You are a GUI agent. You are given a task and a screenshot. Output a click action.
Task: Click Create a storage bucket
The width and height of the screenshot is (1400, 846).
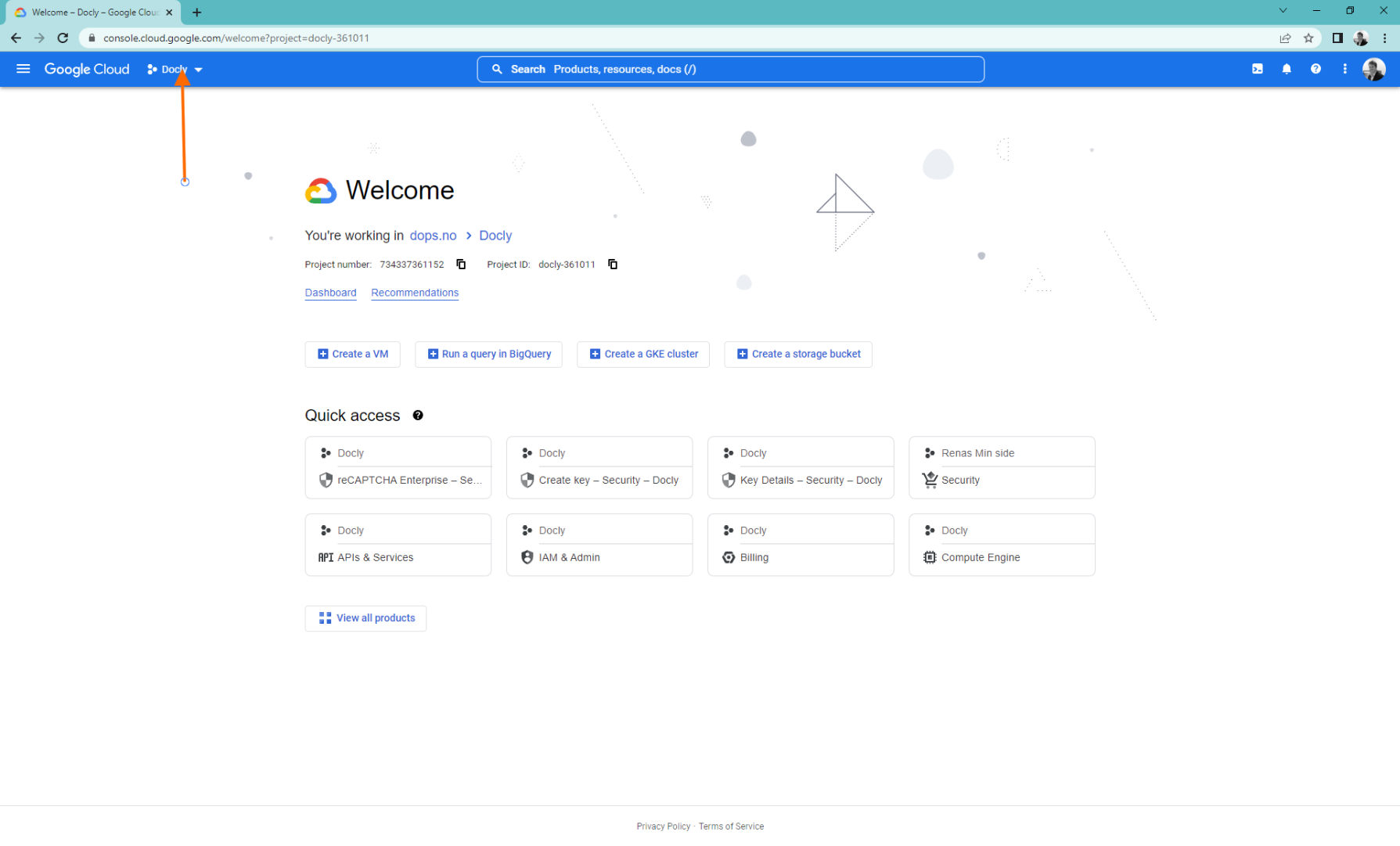coord(797,354)
